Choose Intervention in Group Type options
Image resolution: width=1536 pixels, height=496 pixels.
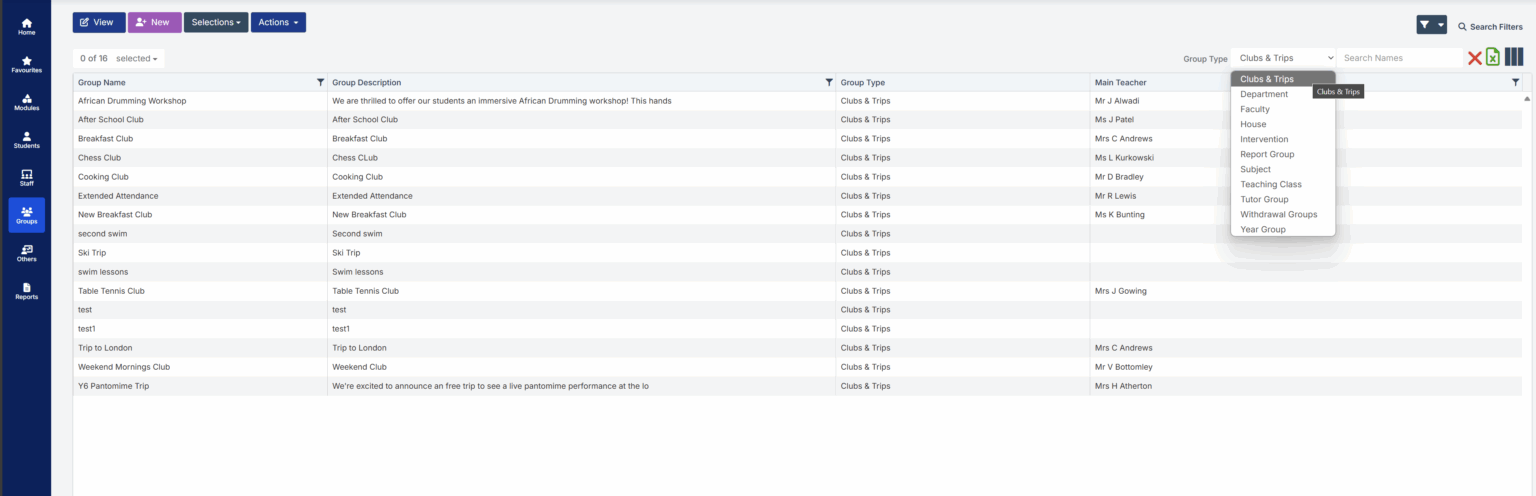pos(1264,139)
